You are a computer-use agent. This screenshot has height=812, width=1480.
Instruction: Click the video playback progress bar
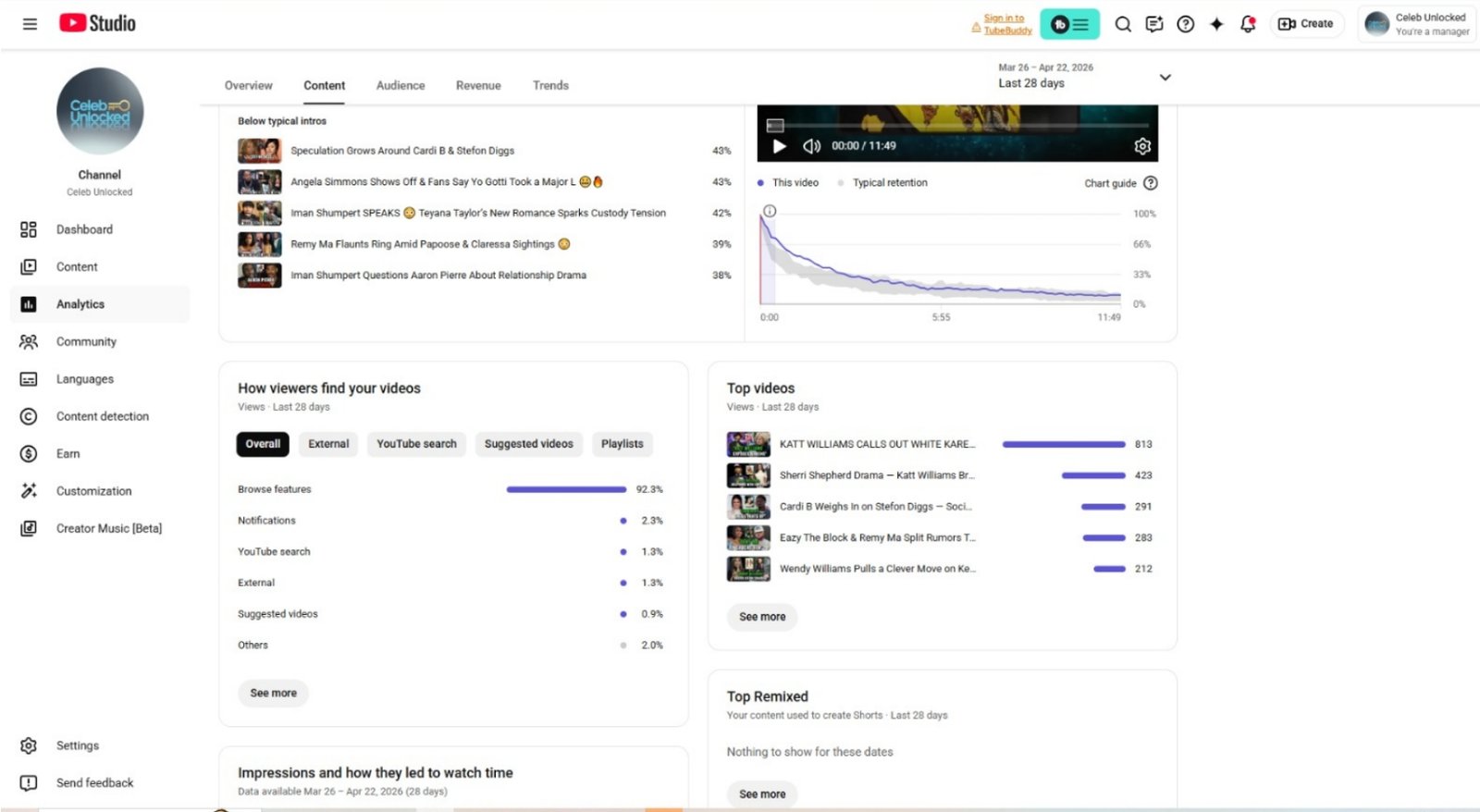[x=962, y=125]
